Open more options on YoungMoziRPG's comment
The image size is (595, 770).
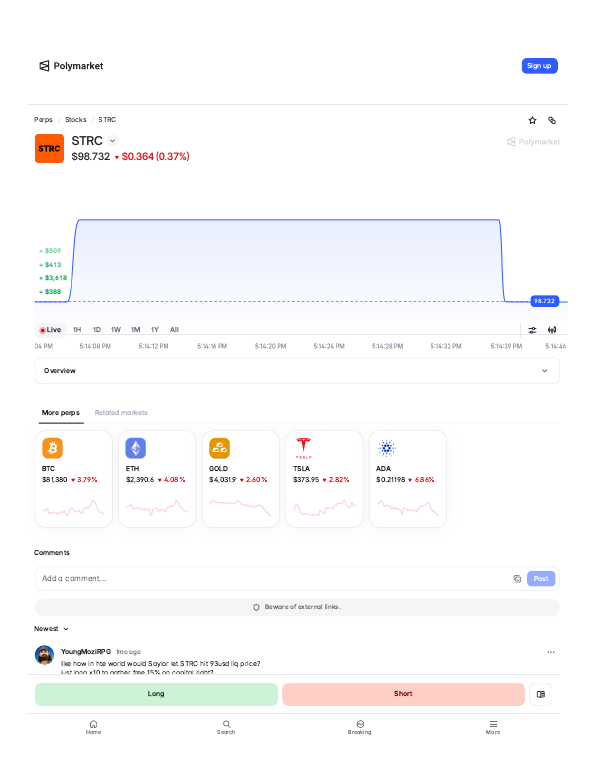(551, 652)
